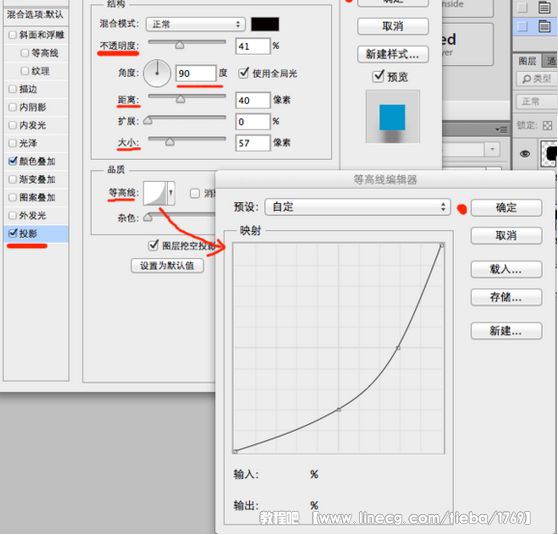The width and height of the screenshot is (558, 535).
Task: Click the 扩展 spread slider handle
Action: (148, 120)
